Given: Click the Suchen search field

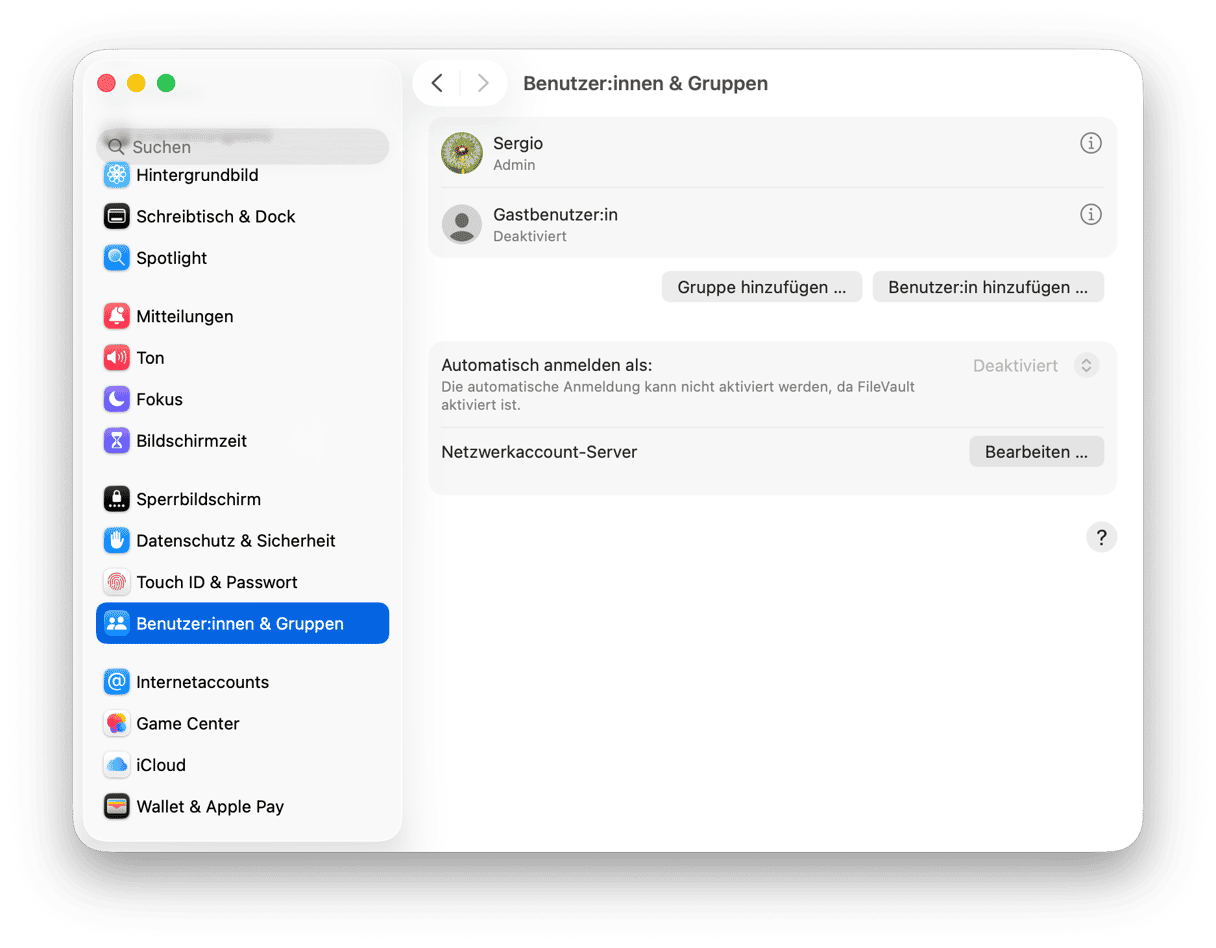Looking at the screenshot, I should (x=243, y=147).
